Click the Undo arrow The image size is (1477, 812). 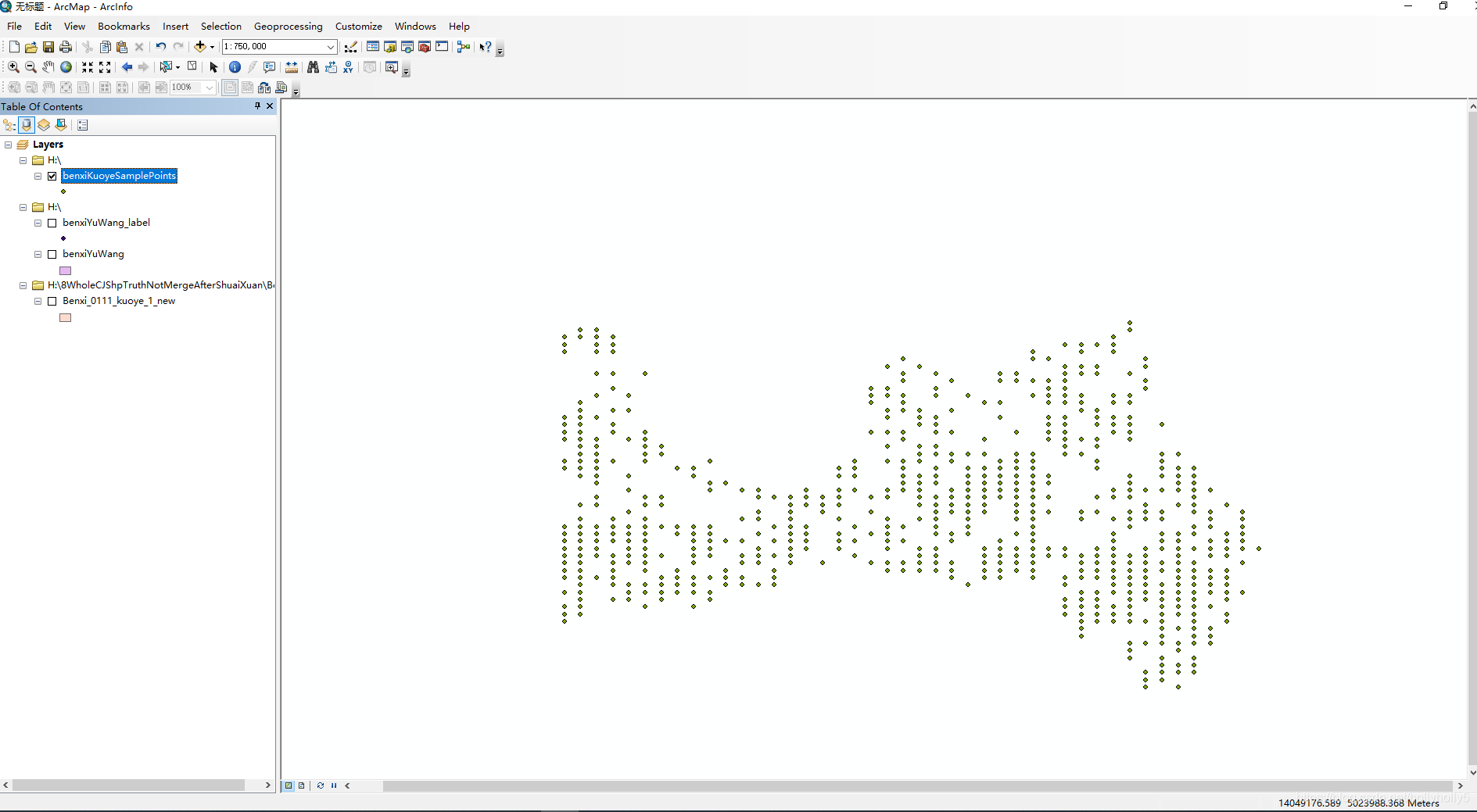click(160, 47)
